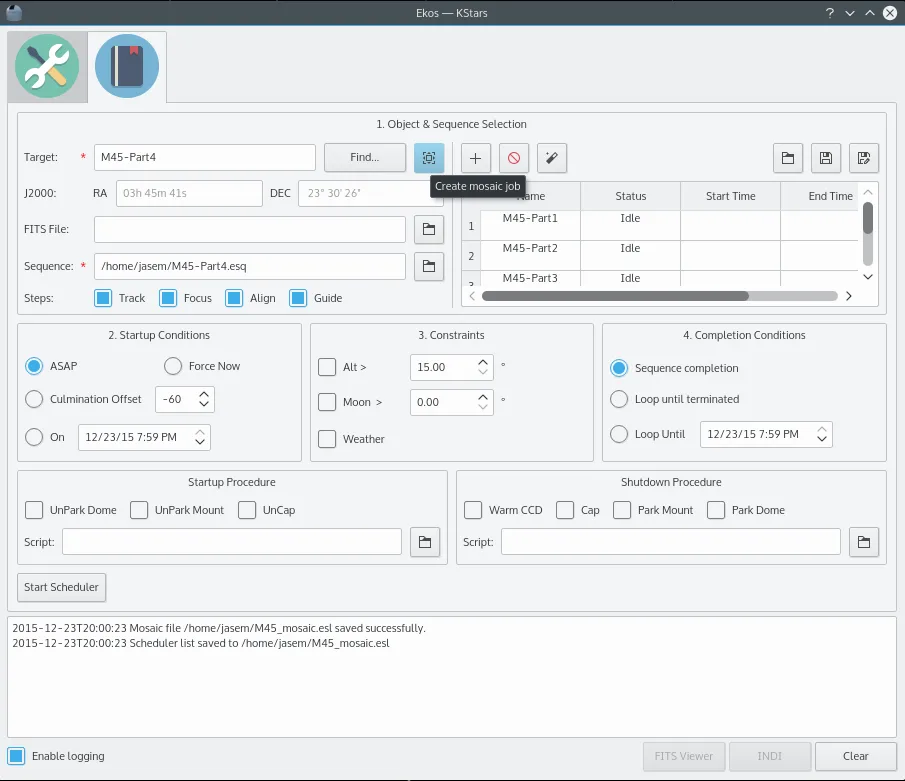Check the Park Mount box

(622, 510)
